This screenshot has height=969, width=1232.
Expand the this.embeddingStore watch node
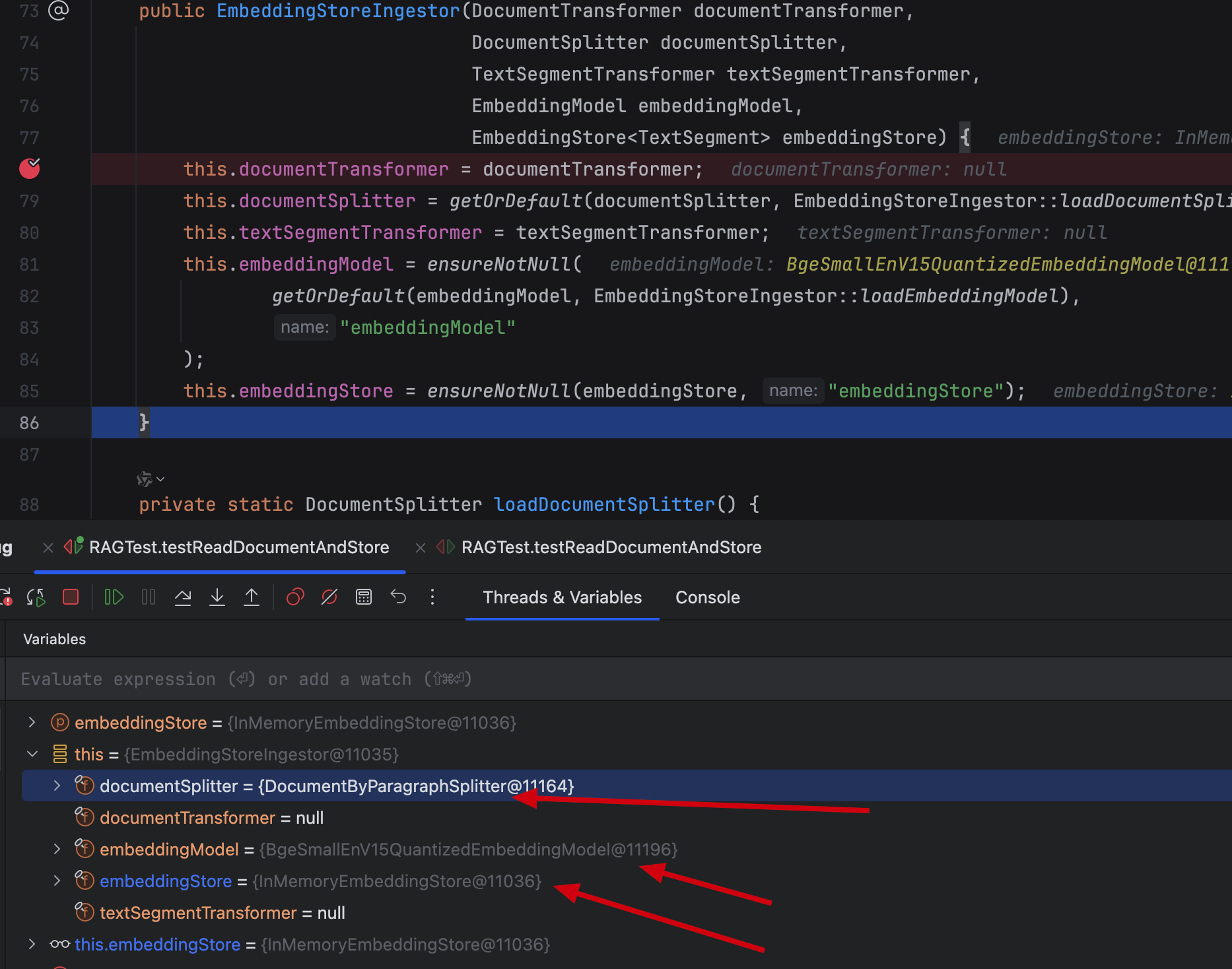coord(32,945)
